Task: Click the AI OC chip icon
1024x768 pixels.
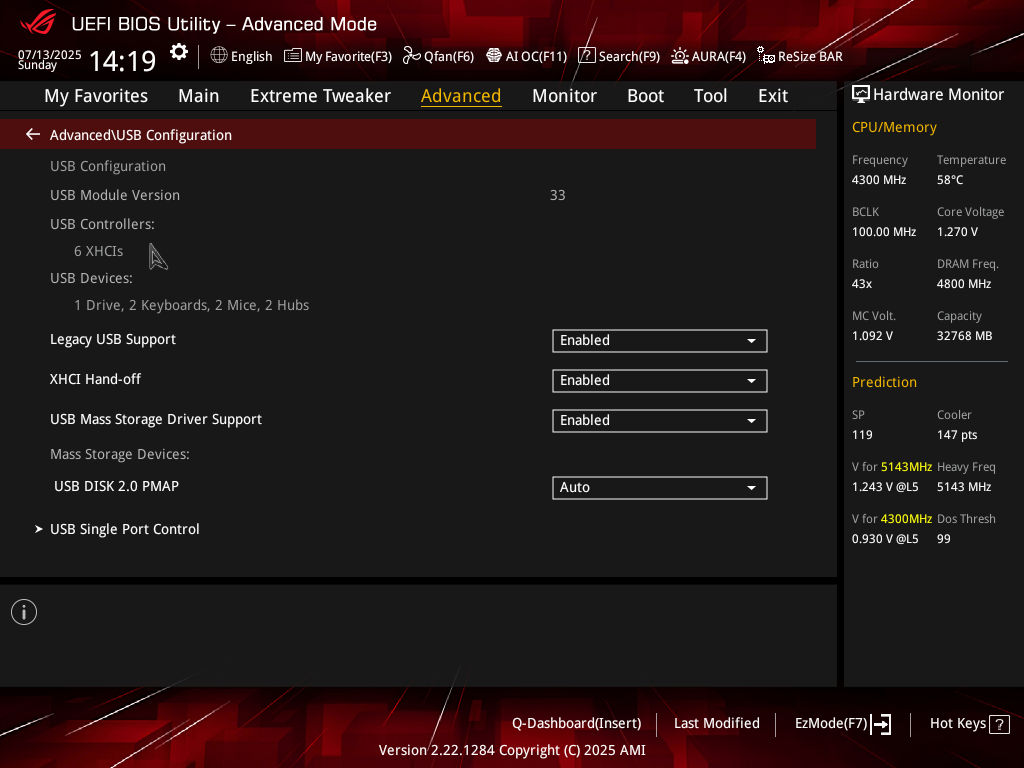Action: point(494,56)
